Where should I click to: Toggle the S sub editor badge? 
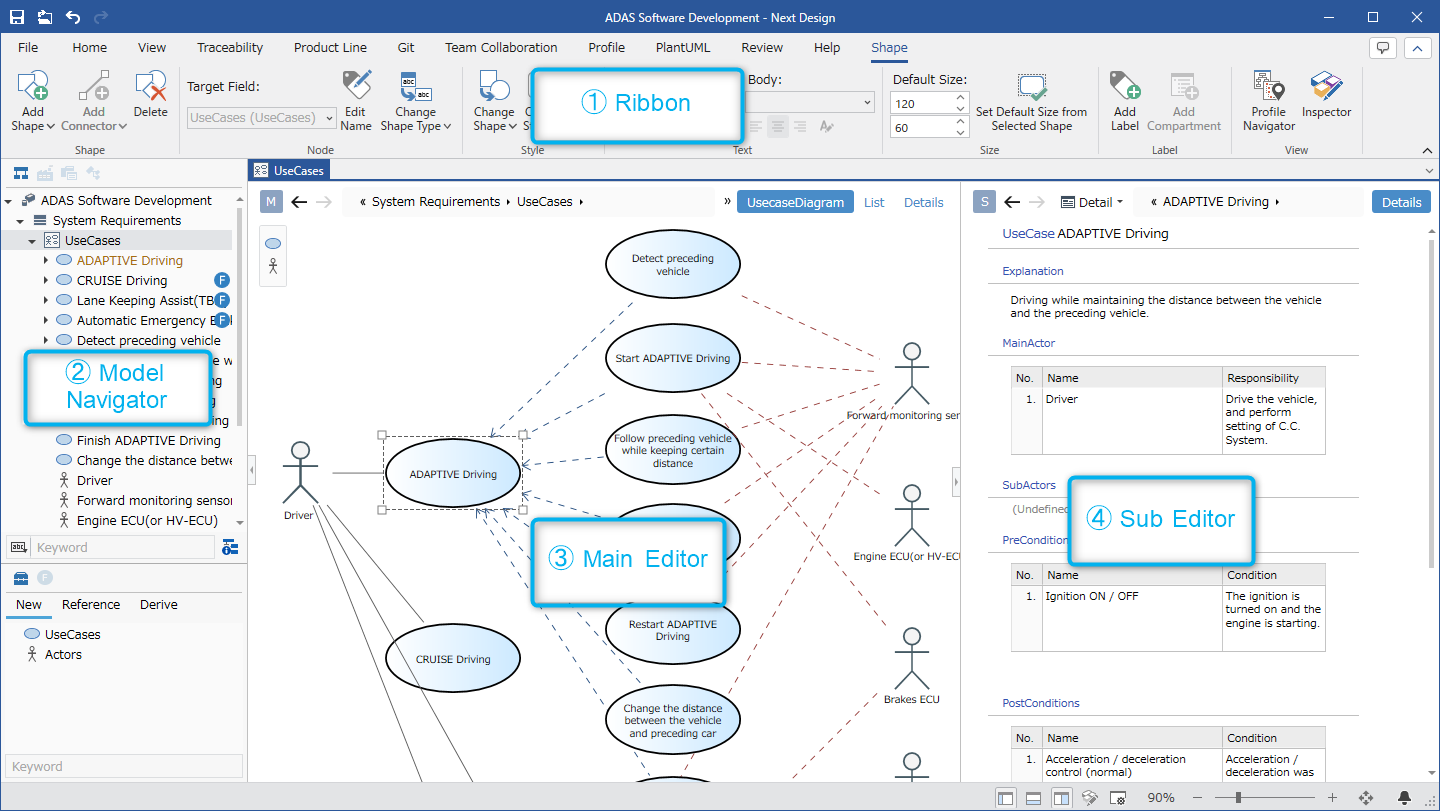[x=985, y=202]
